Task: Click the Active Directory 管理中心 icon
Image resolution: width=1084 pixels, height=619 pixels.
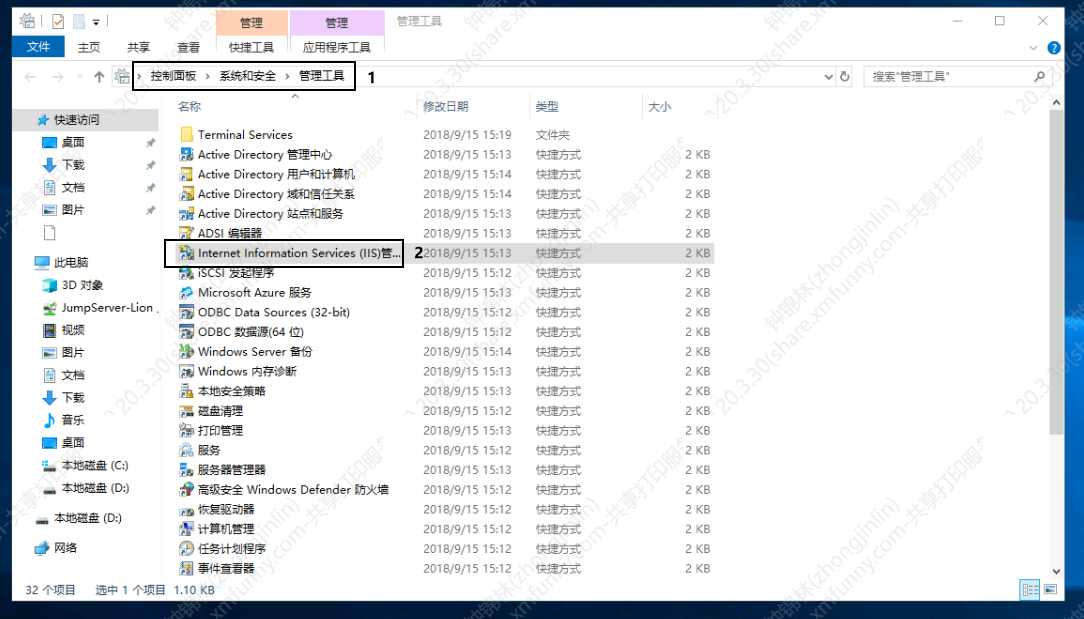Action: pyautogui.click(x=186, y=155)
